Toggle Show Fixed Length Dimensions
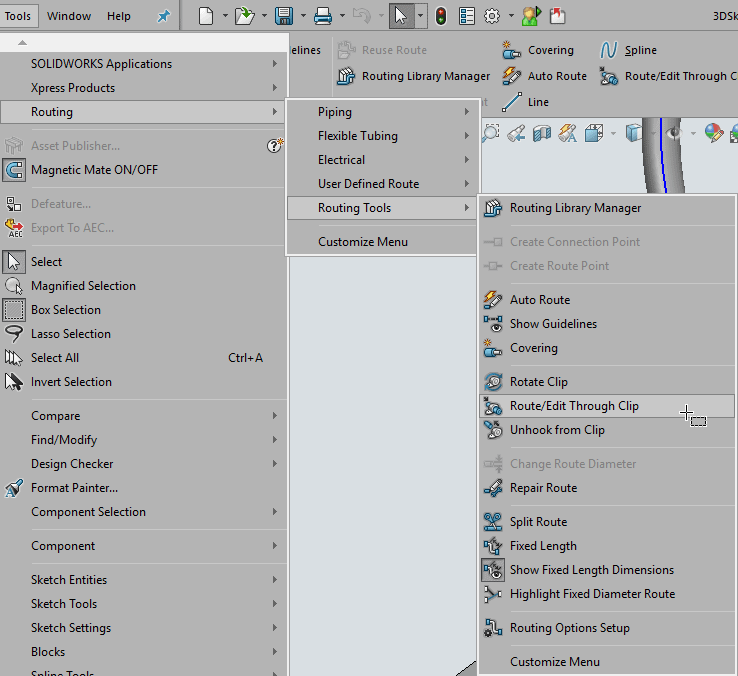Image resolution: width=738 pixels, height=676 pixels. tap(607, 570)
